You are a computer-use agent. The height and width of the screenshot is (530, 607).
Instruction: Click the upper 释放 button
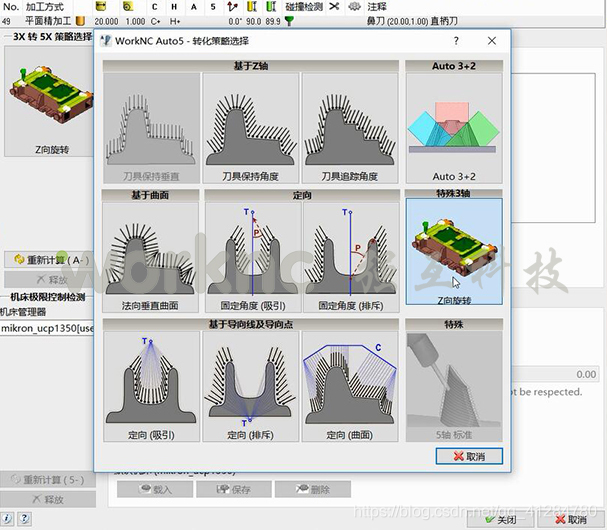[49, 280]
